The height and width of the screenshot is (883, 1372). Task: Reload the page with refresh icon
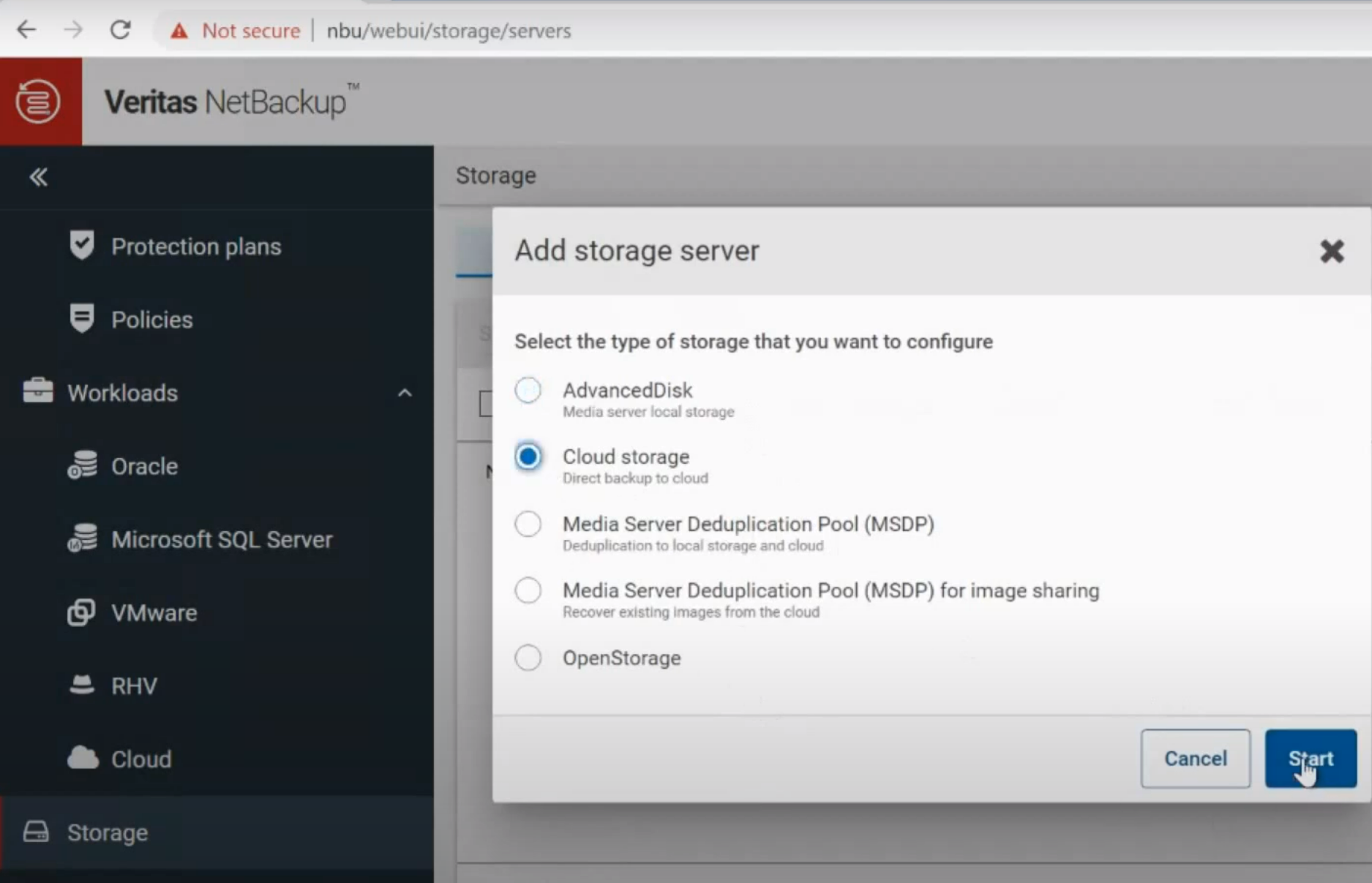point(120,30)
